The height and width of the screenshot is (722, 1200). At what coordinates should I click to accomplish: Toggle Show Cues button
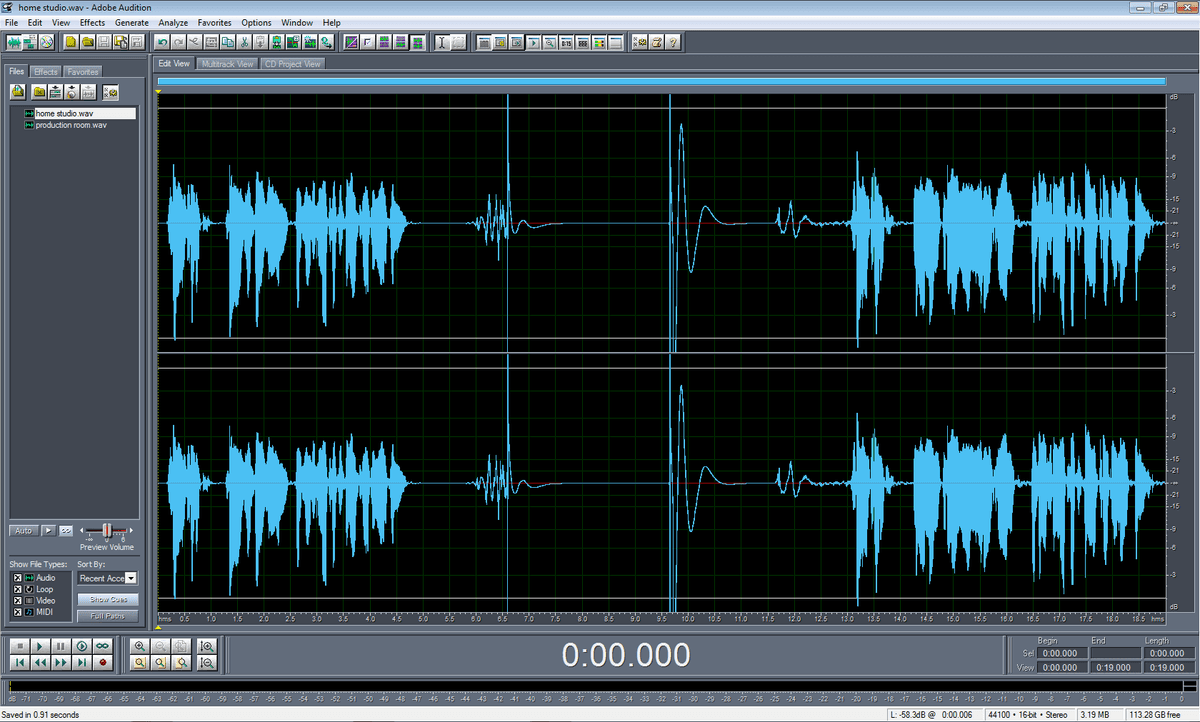(108, 600)
